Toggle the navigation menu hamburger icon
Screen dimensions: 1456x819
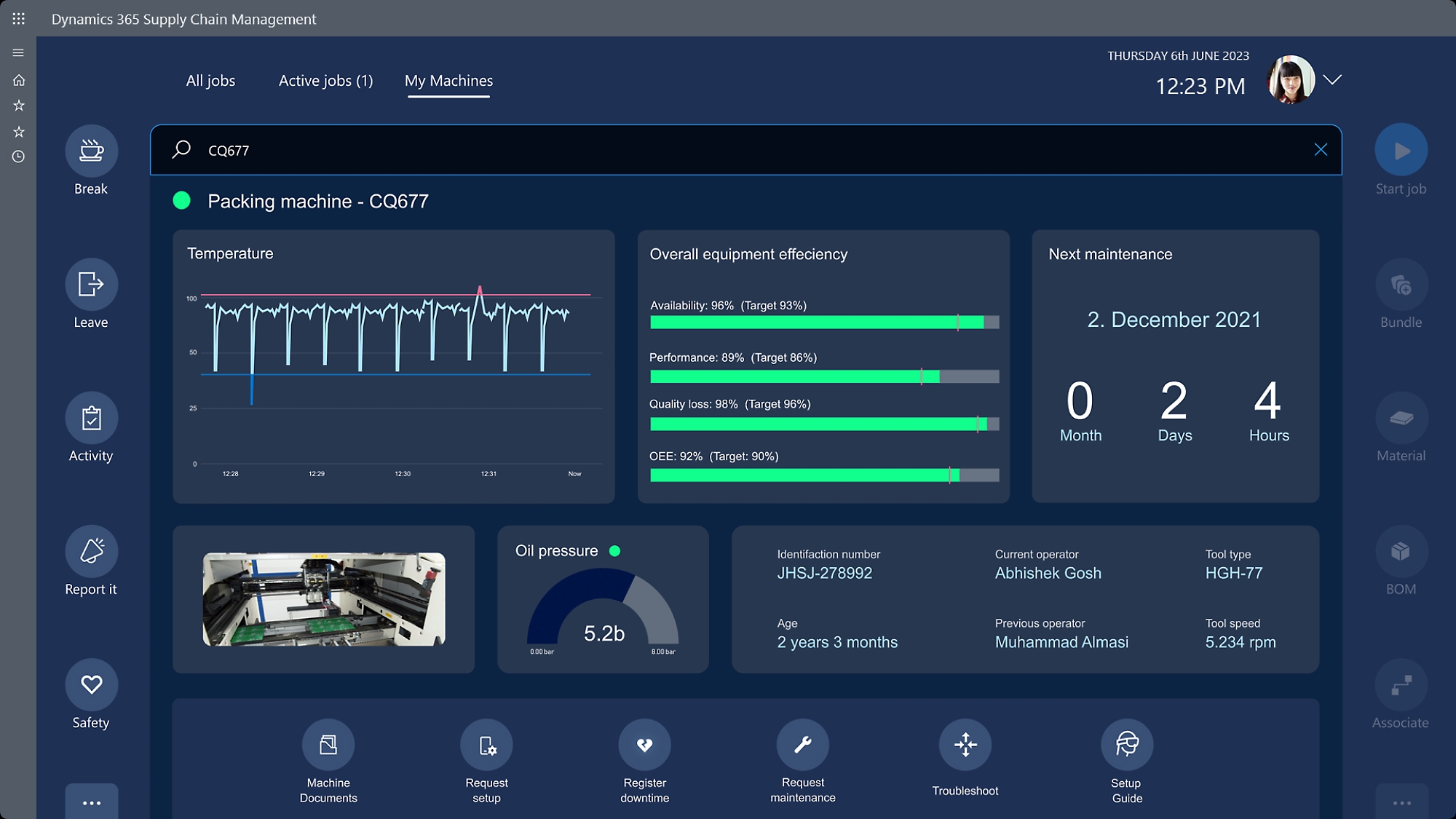(18, 52)
